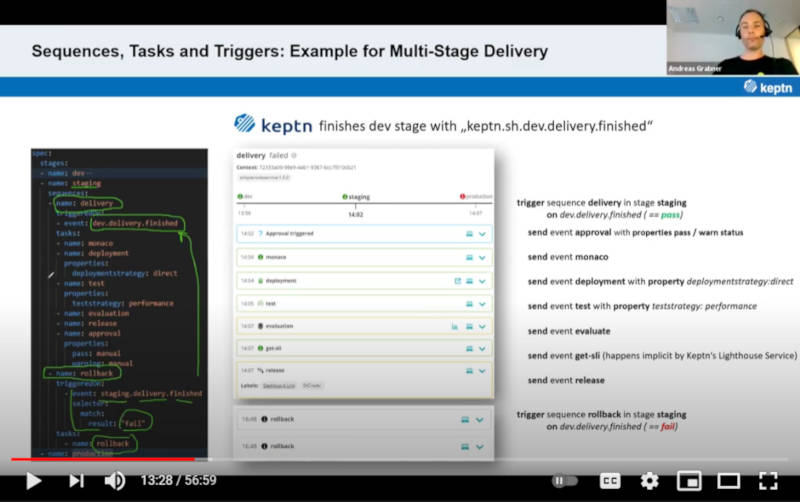Screen dimensions: 800x502
Task: Click the release task icon
Action: pyautogui.click(x=261, y=370)
